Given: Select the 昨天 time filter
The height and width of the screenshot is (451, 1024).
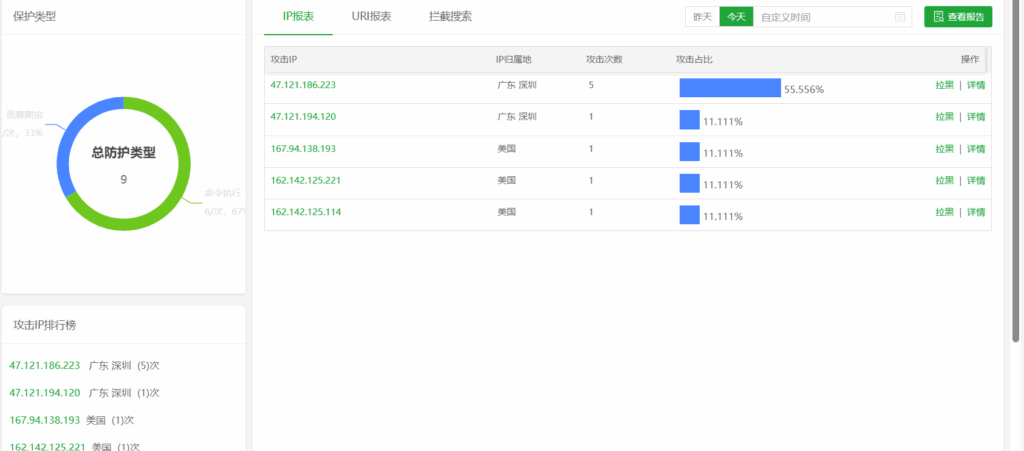Looking at the screenshot, I should (x=702, y=17).
